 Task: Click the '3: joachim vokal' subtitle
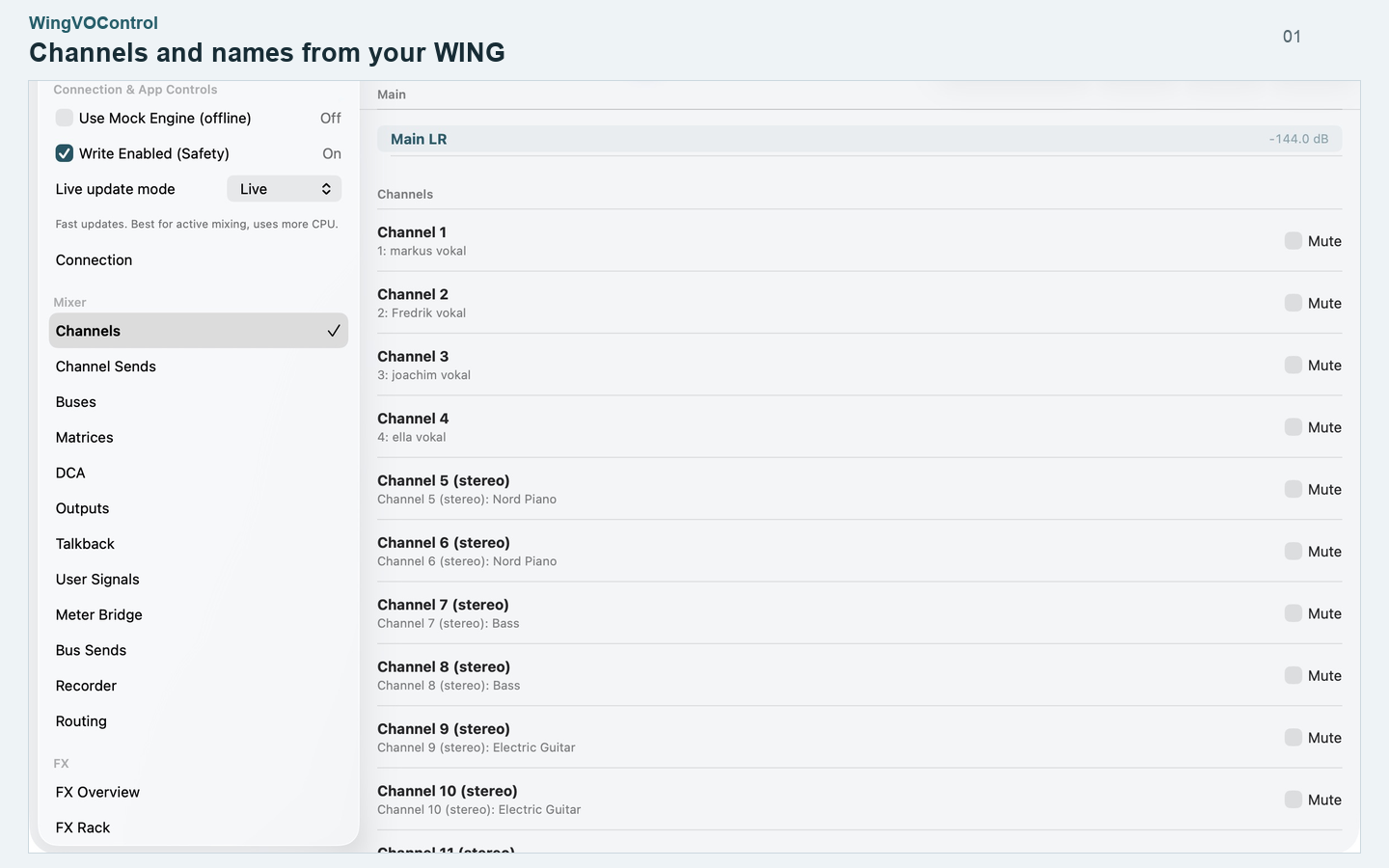tap(424, 375)
